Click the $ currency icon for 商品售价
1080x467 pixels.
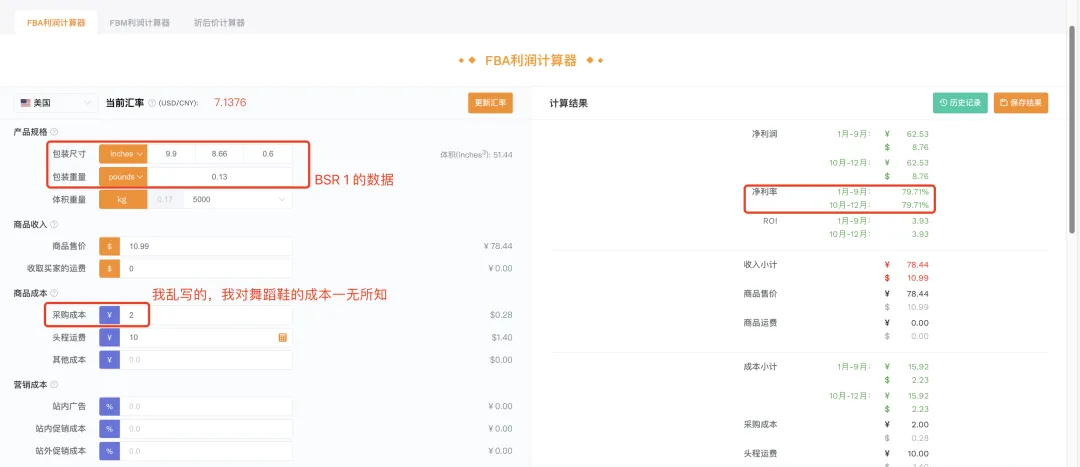tap(110, 246)
